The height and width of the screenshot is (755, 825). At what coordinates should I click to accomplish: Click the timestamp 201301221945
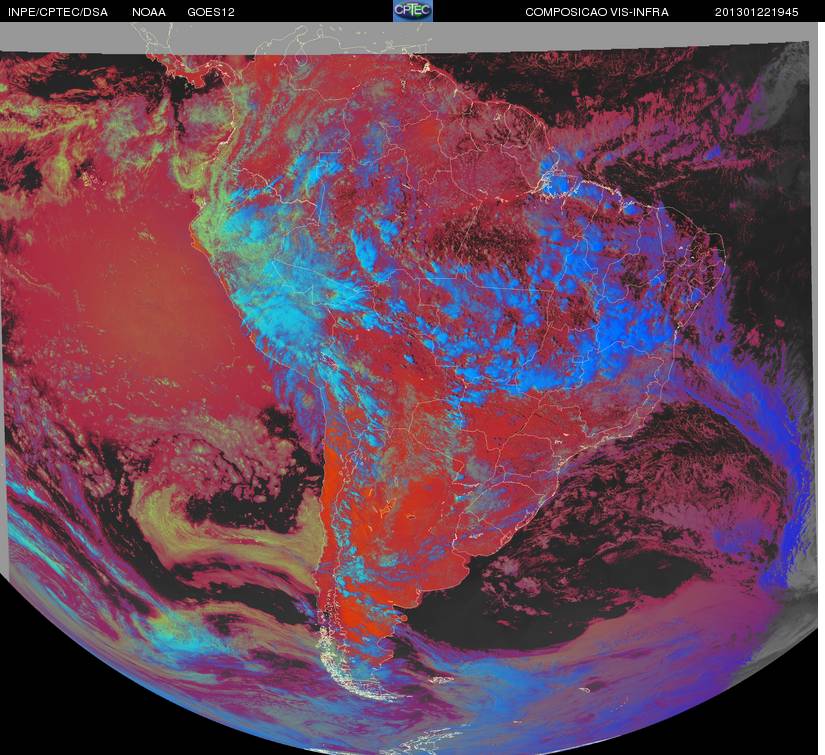pyautogui.click(x=757, y=12)
